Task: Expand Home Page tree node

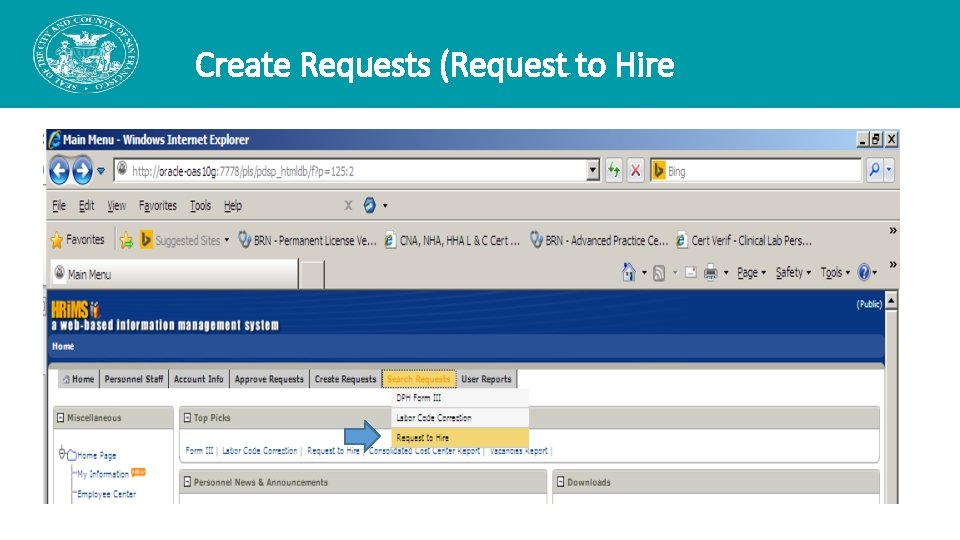Action: coord(62,454)
